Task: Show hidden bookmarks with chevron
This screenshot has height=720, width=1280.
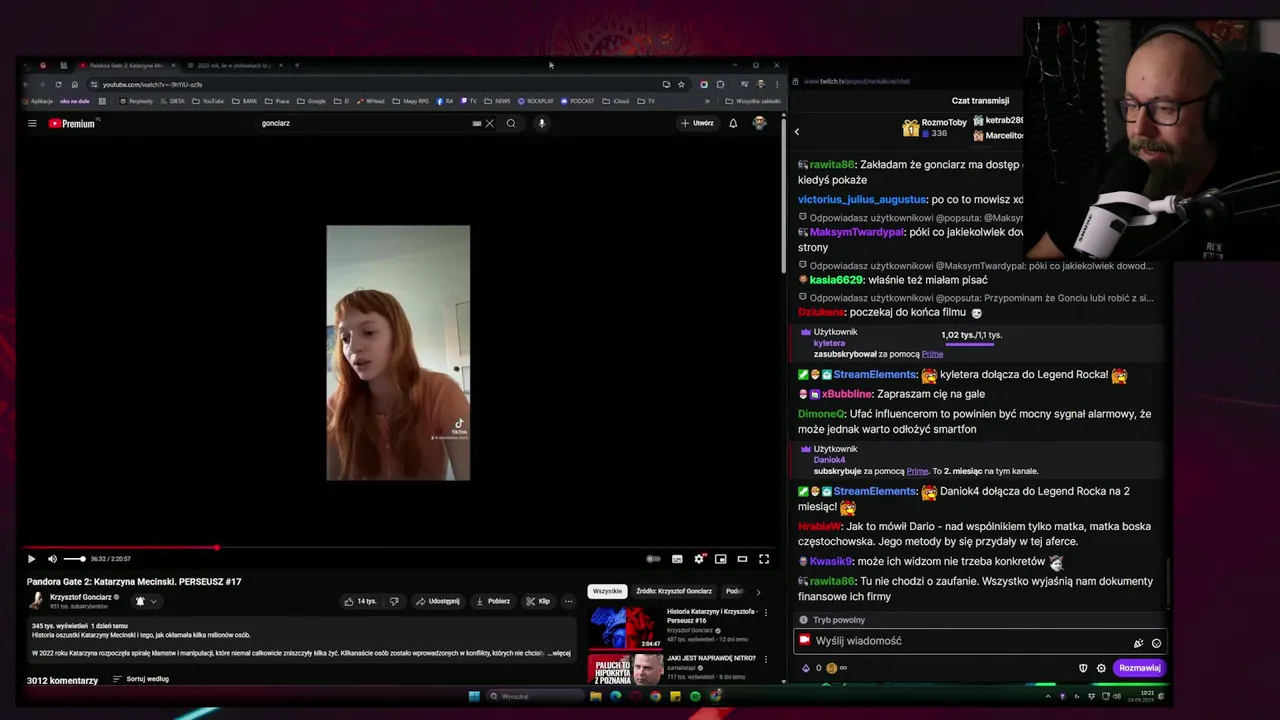Action: pyautogui.click(x=707, y=101)
